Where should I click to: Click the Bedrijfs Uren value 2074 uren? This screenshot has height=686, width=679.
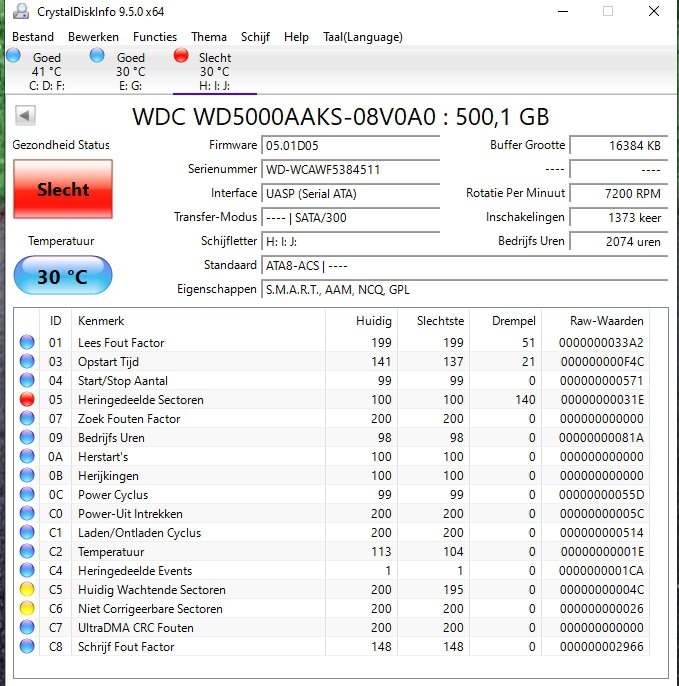[x=619, y=242]
